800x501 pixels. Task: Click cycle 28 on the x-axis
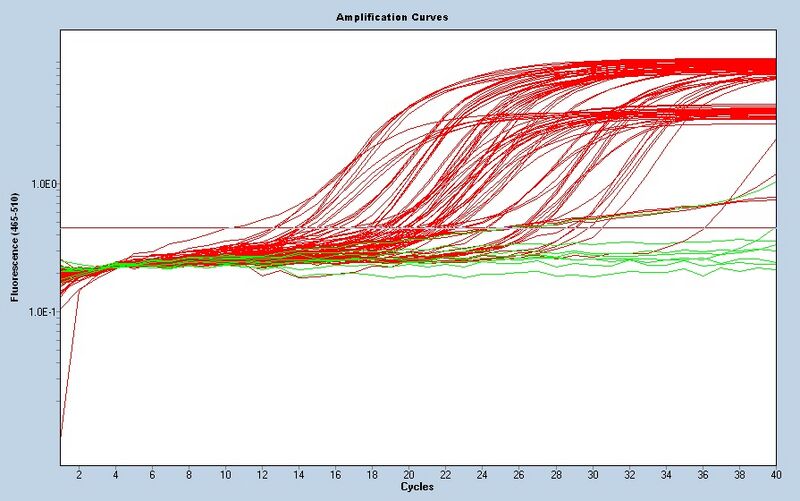(x=556, y=476)
